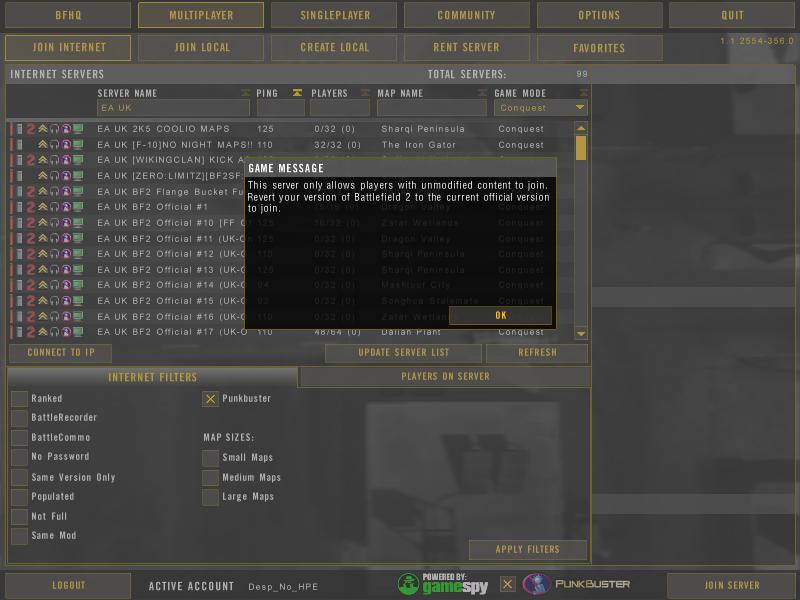Click the Refresh button

[x=537, y=353]
